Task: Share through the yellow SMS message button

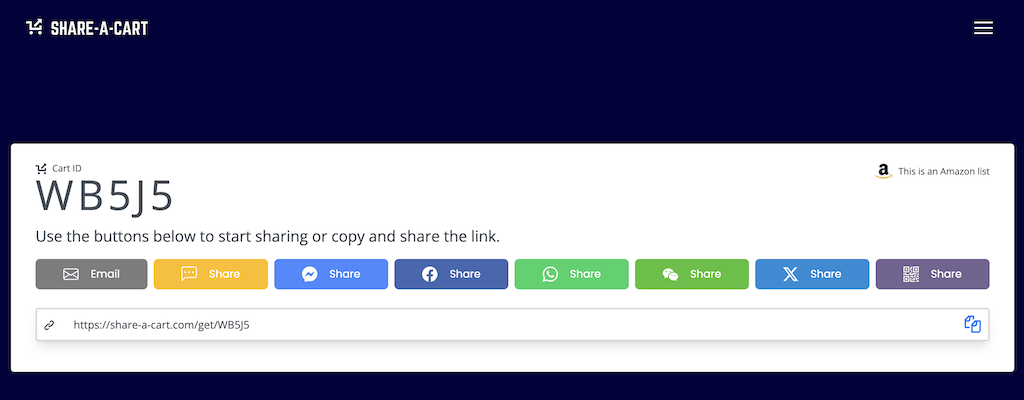Action: click(211, 274)
